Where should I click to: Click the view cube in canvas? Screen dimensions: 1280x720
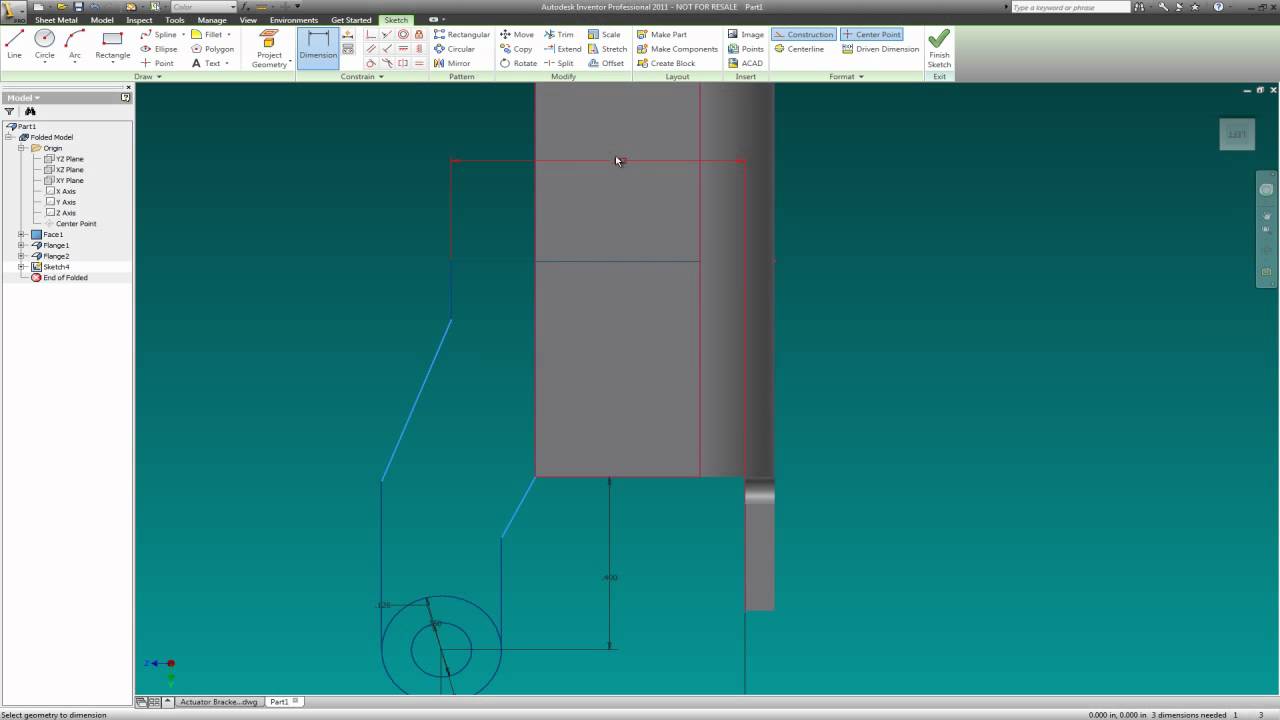1237,134
